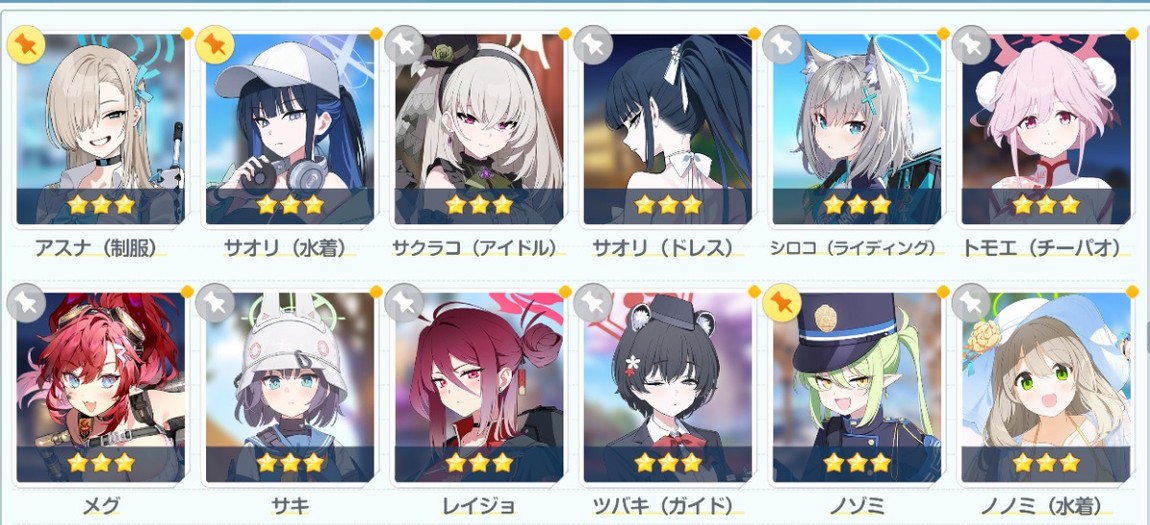Screen dimensions: 1150x525
Task: Select the シロコ(ライディング) portrait thumbnail
Action: pyautogui.click(x=857, y=129)
